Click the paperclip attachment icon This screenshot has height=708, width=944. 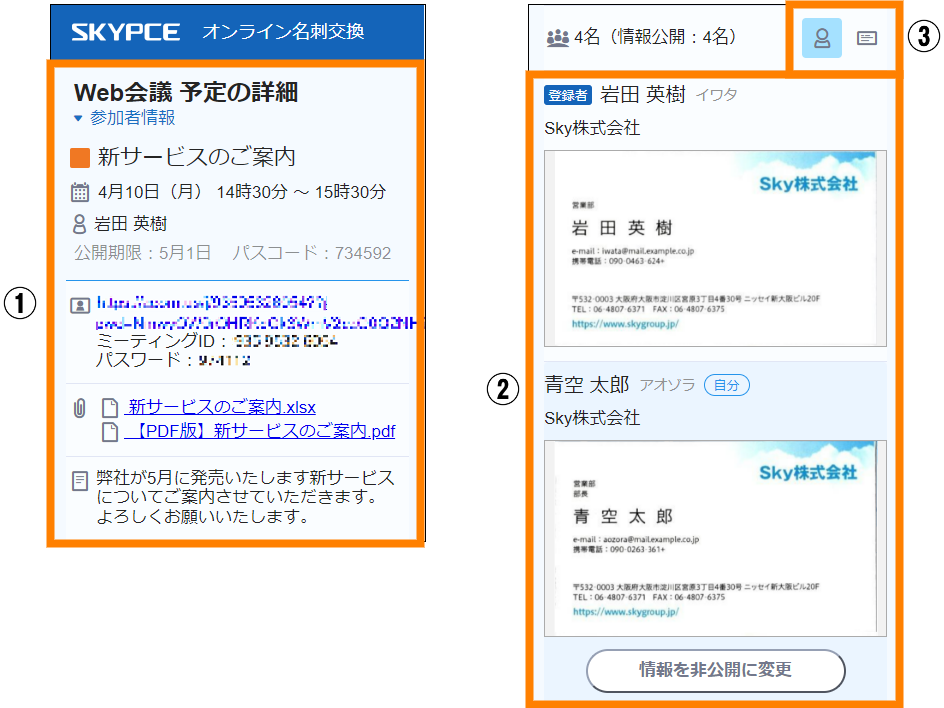[79, 408]
